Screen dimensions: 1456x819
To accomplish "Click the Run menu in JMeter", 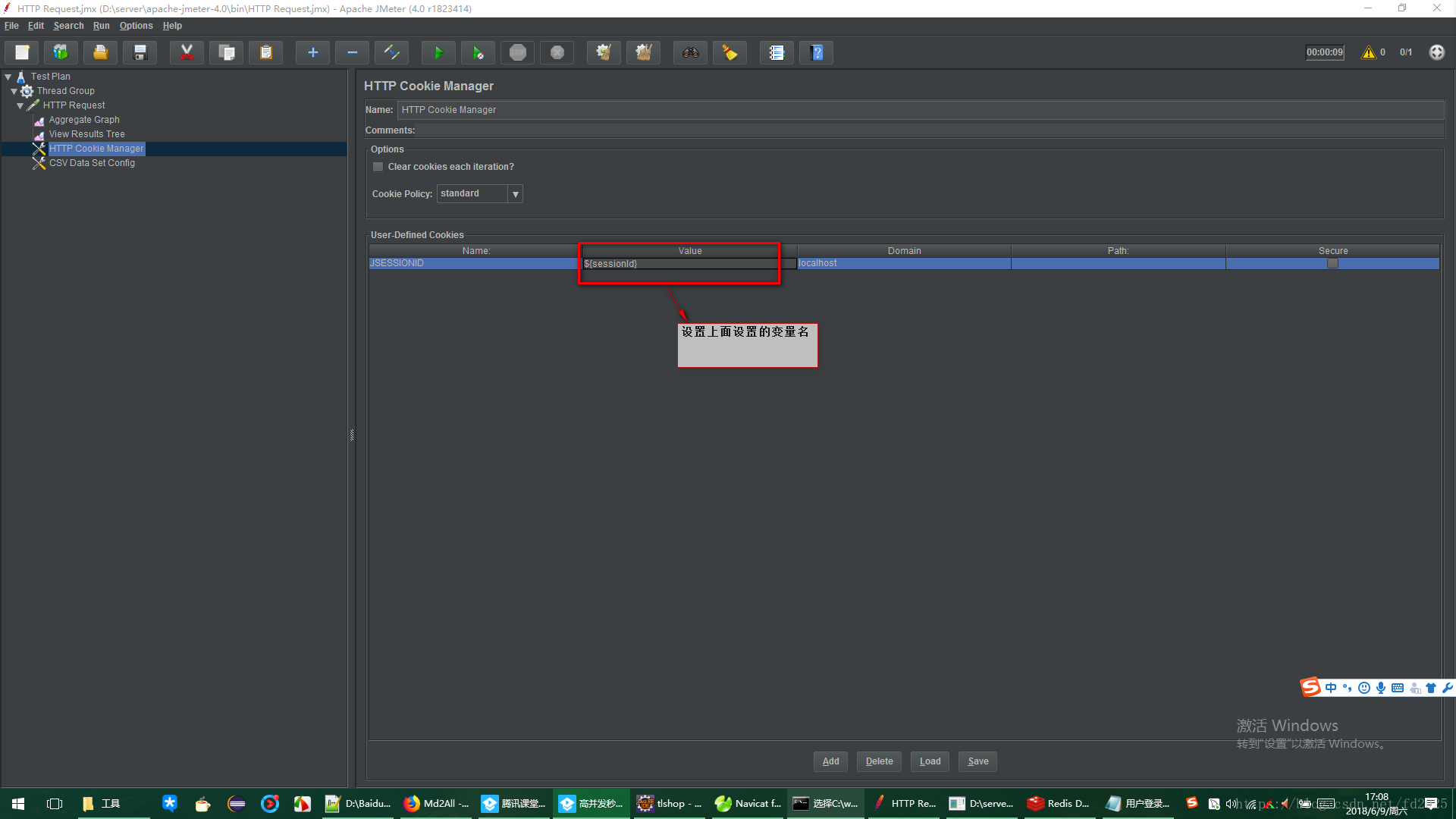I will click(99, 25).
